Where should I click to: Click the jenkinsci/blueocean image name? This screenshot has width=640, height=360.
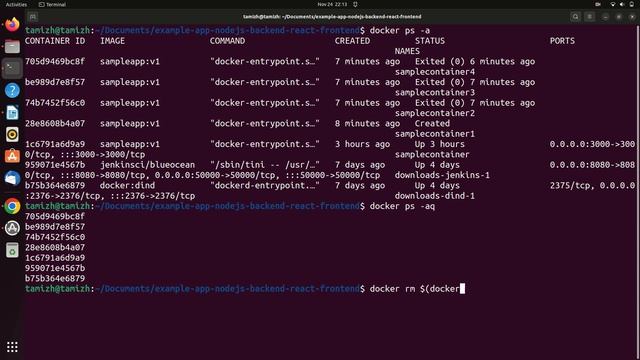pyautogui.click(x=147, y=165)
